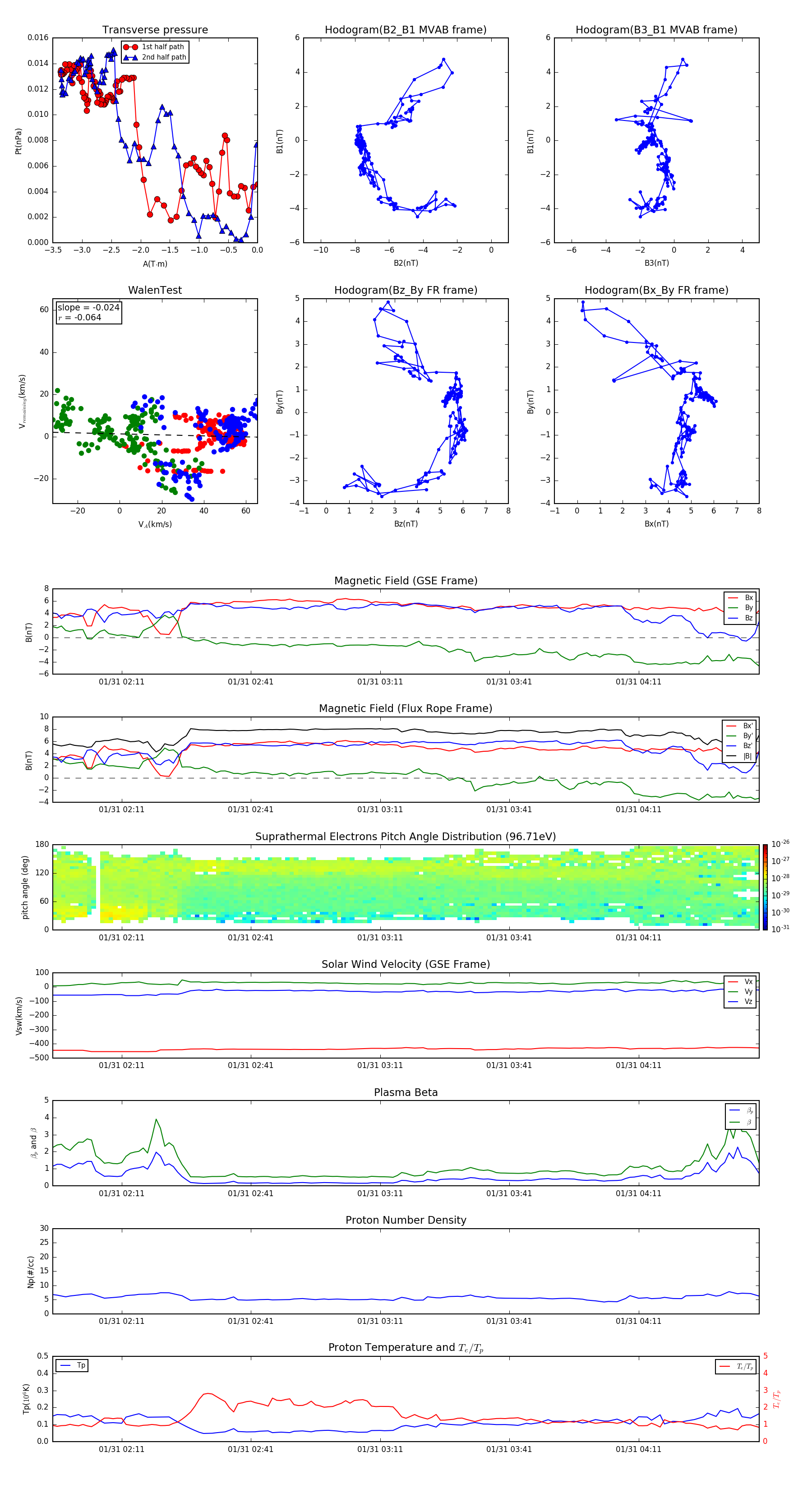Click the 'B3(nT)' x-axis label
Viewport: 812px width, 1489px height.
pyautogui.click(x=656, y=263)
